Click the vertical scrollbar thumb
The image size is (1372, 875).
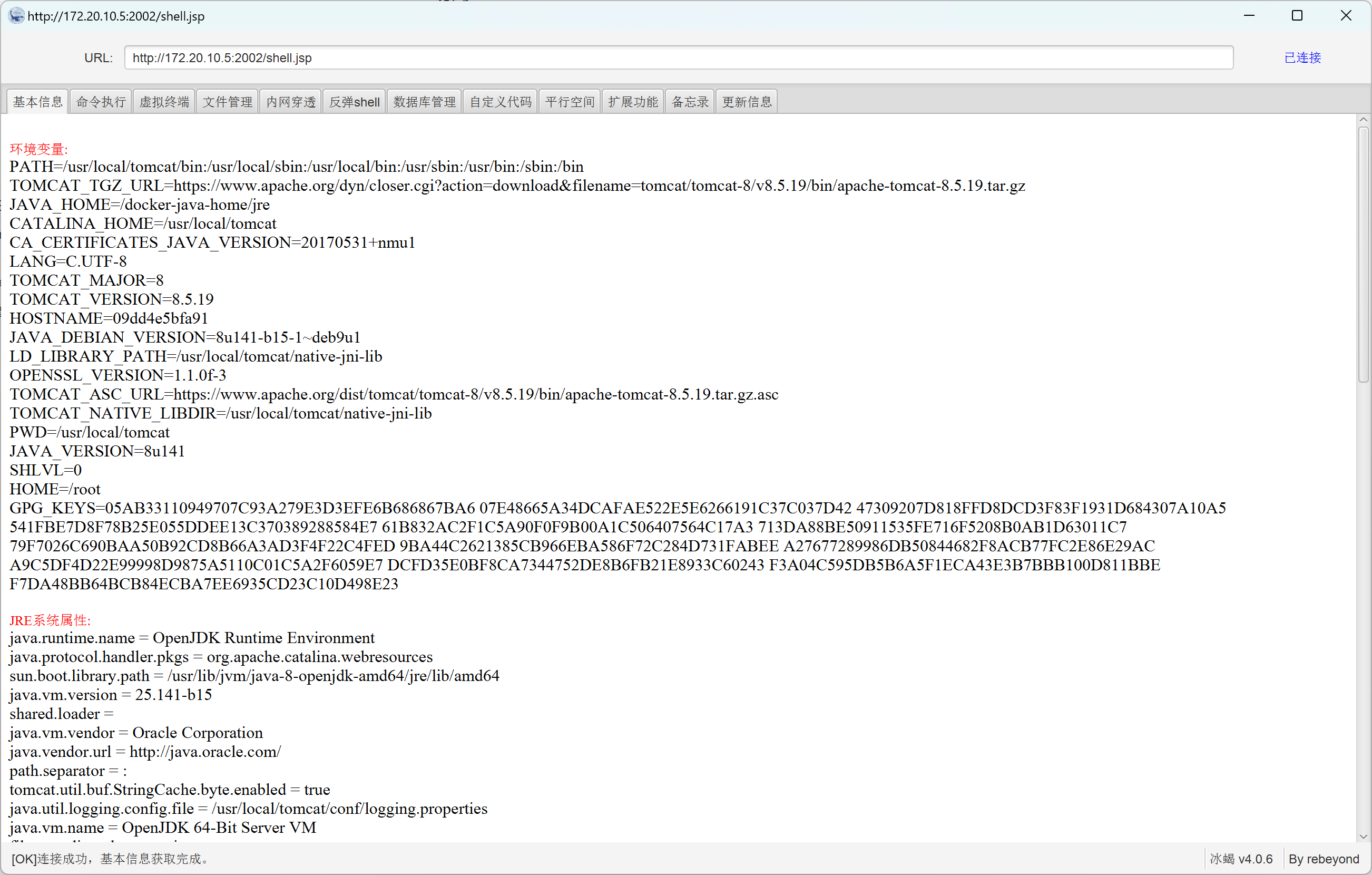pos(1363,254)
